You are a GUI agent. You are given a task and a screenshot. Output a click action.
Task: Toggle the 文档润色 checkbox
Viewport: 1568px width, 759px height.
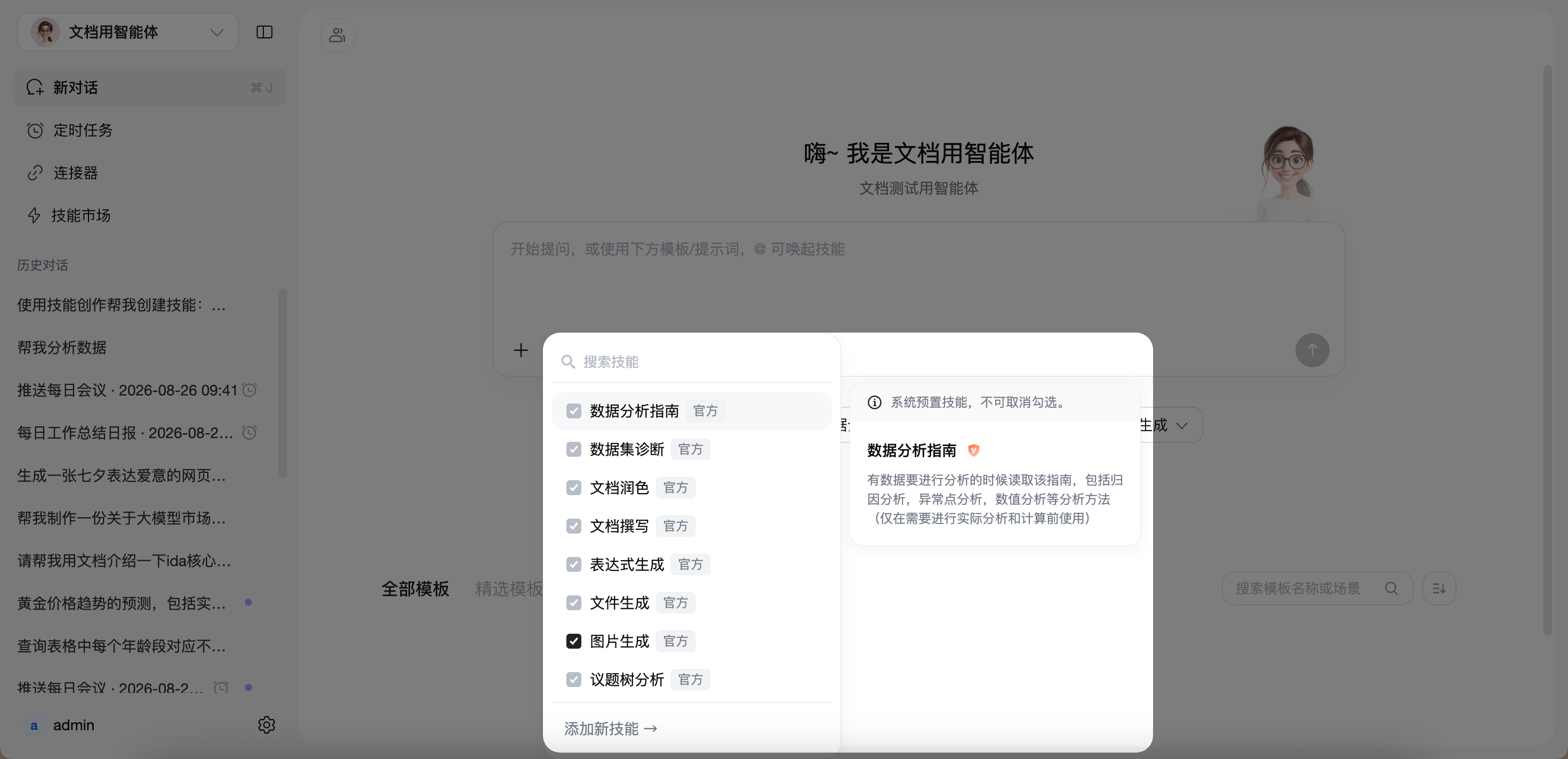coord(573,488)
